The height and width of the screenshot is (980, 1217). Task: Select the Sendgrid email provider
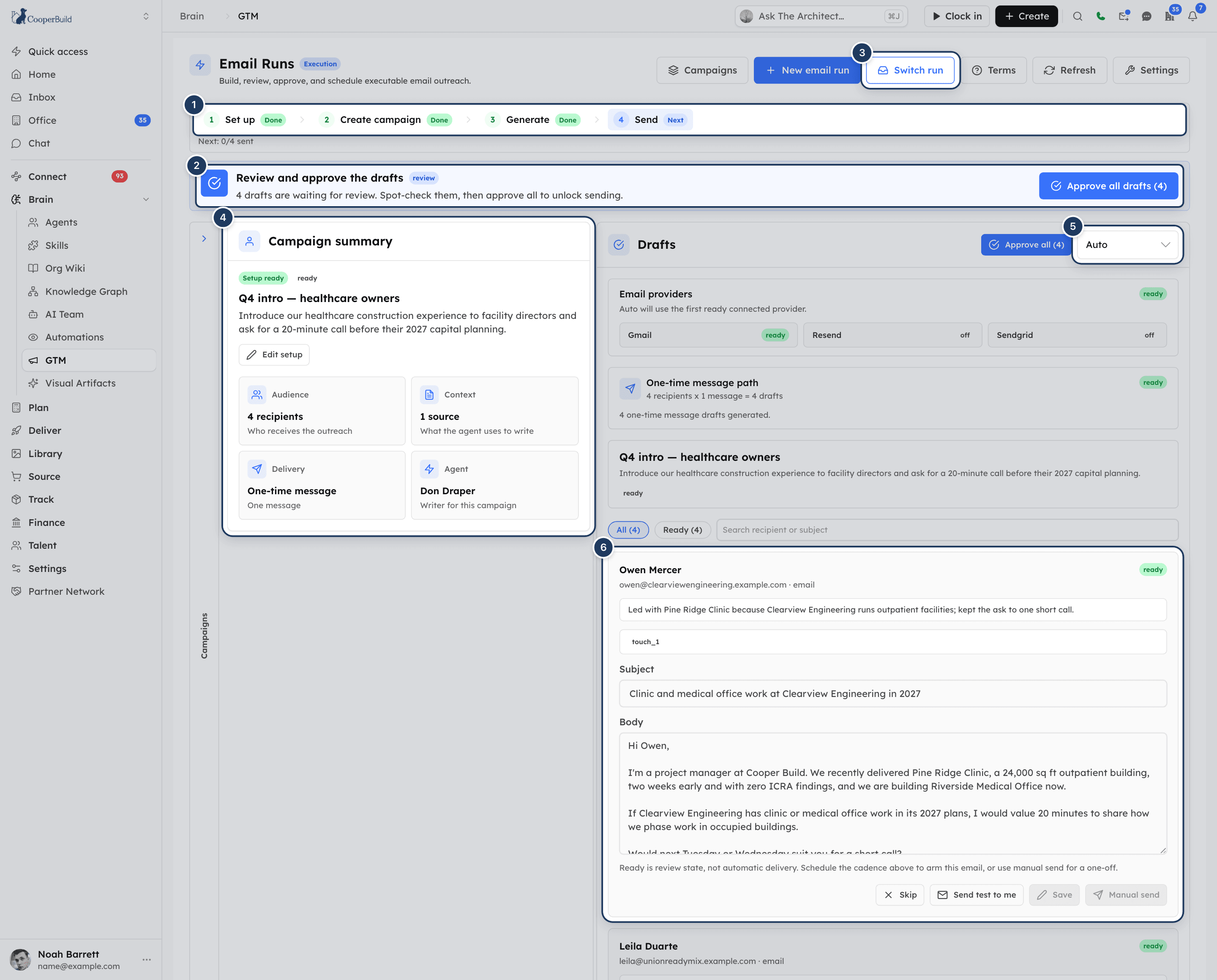(1077, 335)
